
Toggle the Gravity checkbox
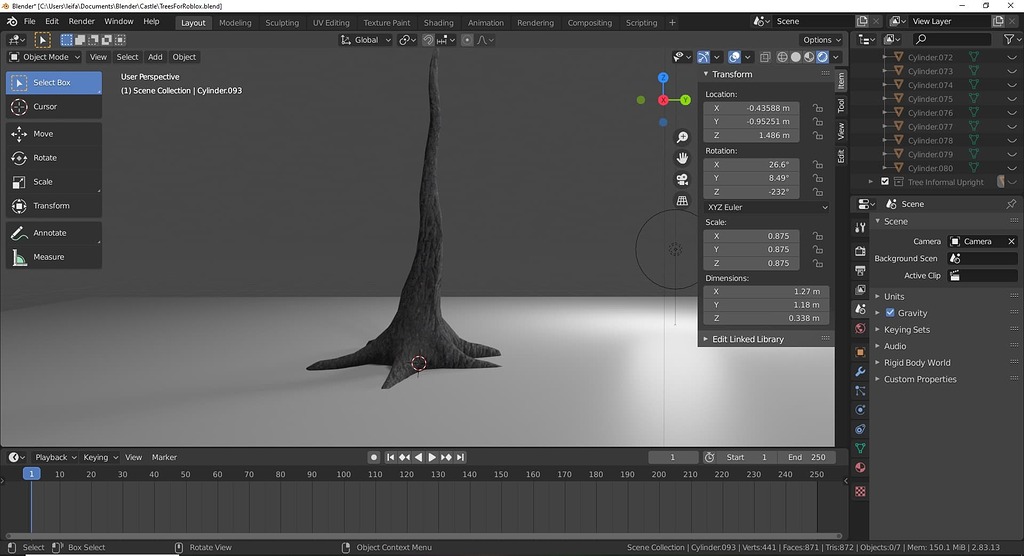889,313
